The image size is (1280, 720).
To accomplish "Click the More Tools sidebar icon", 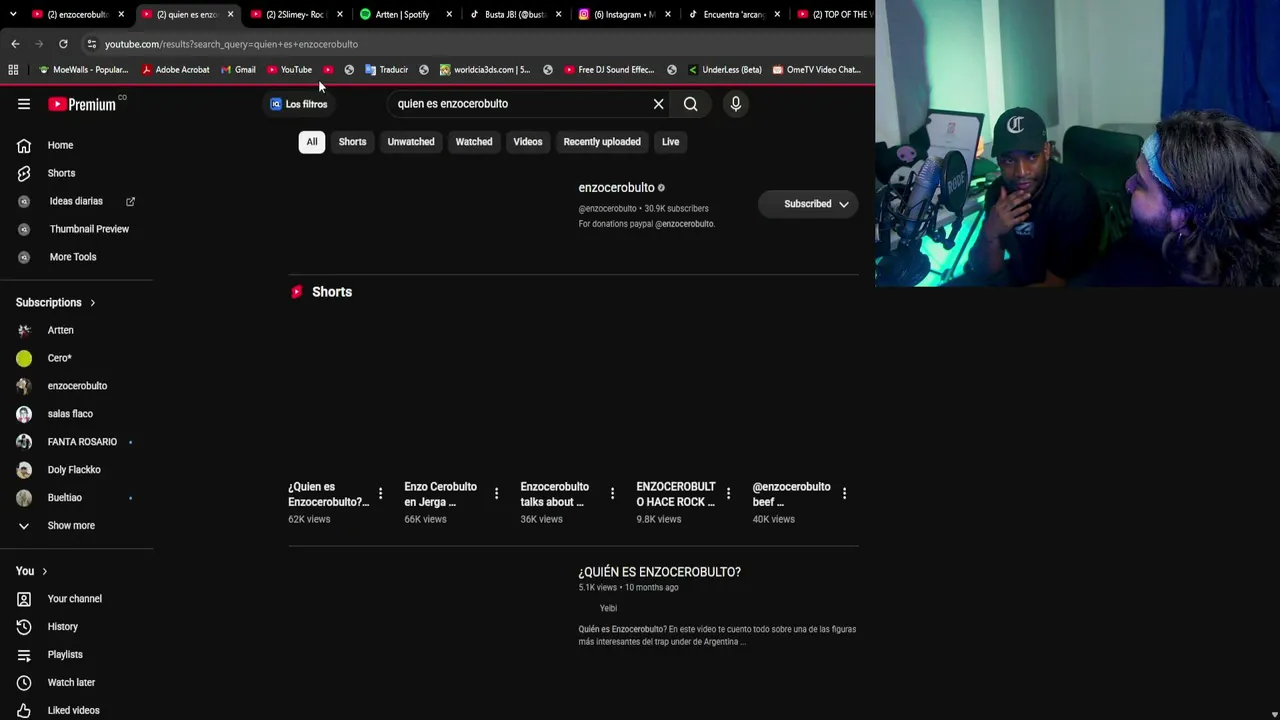I will [x=24, y=257].
